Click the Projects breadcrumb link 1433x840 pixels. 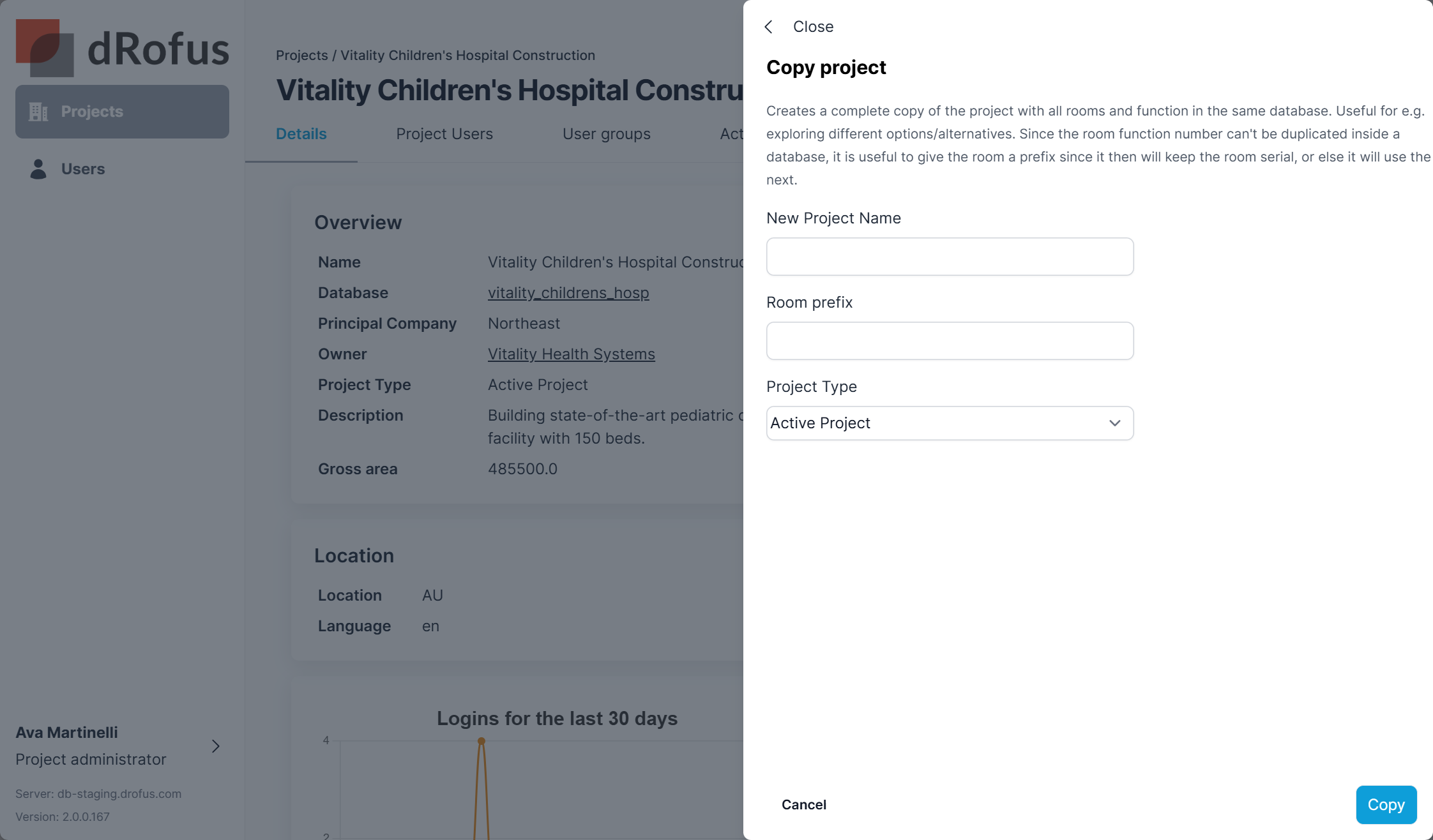tap(301, 56)
